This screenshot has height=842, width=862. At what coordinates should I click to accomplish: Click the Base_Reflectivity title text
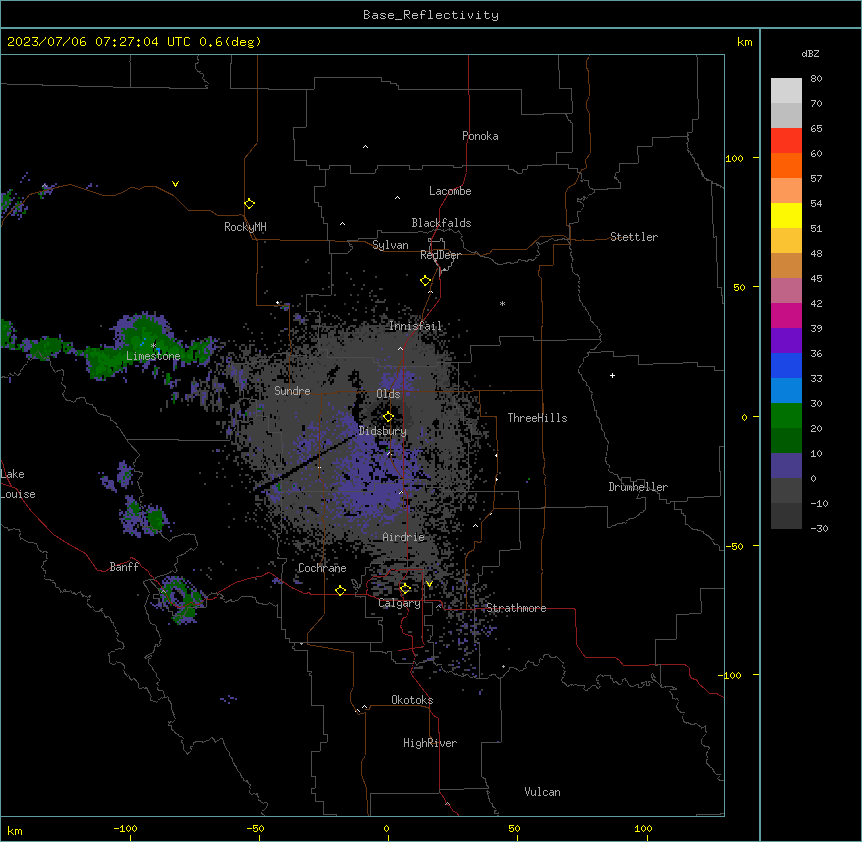pos(431,15)
